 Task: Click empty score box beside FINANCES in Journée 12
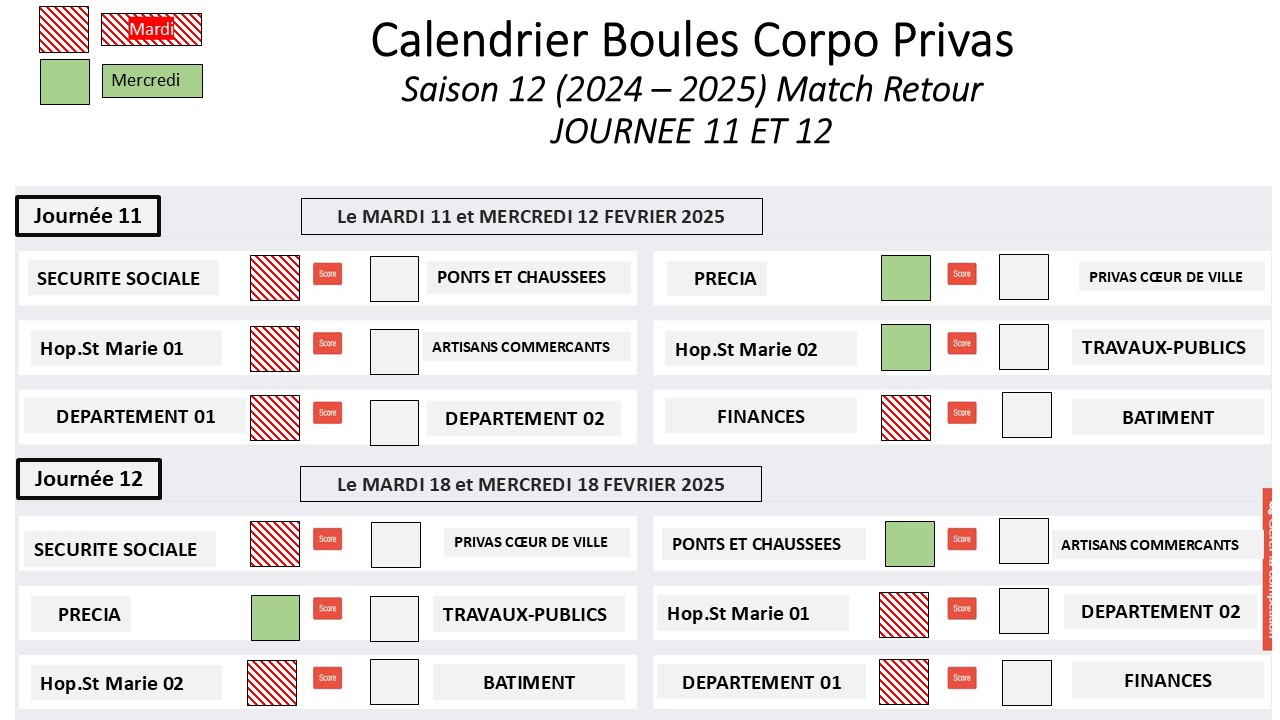1027,683
